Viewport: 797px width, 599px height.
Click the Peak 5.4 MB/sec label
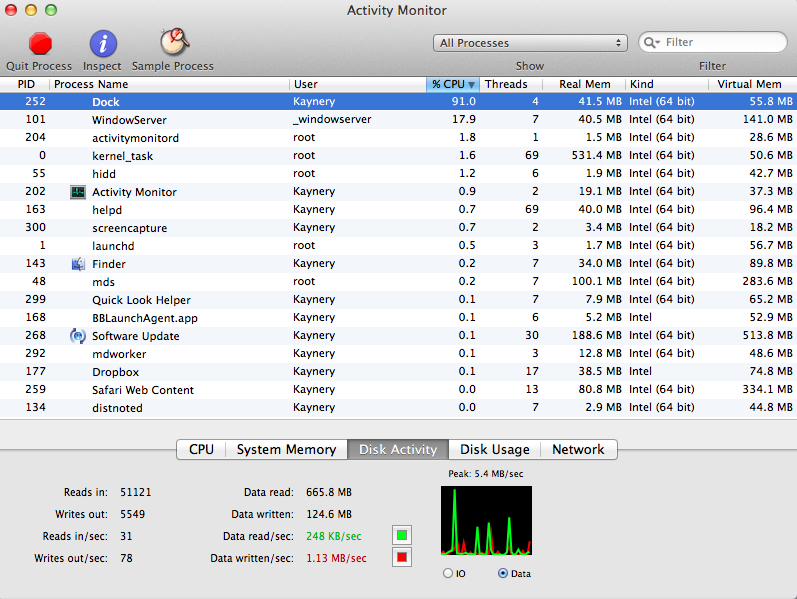pyautogui.click(x=485, y=473)
